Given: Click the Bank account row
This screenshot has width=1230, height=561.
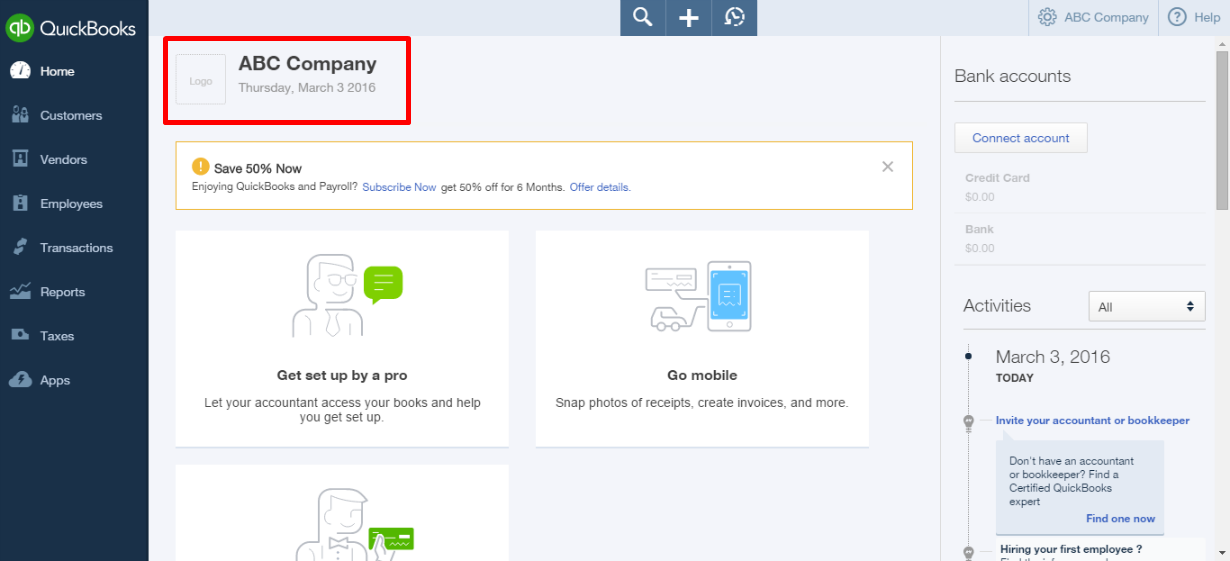Looking at the screenshot, I should click(1080, 238).
